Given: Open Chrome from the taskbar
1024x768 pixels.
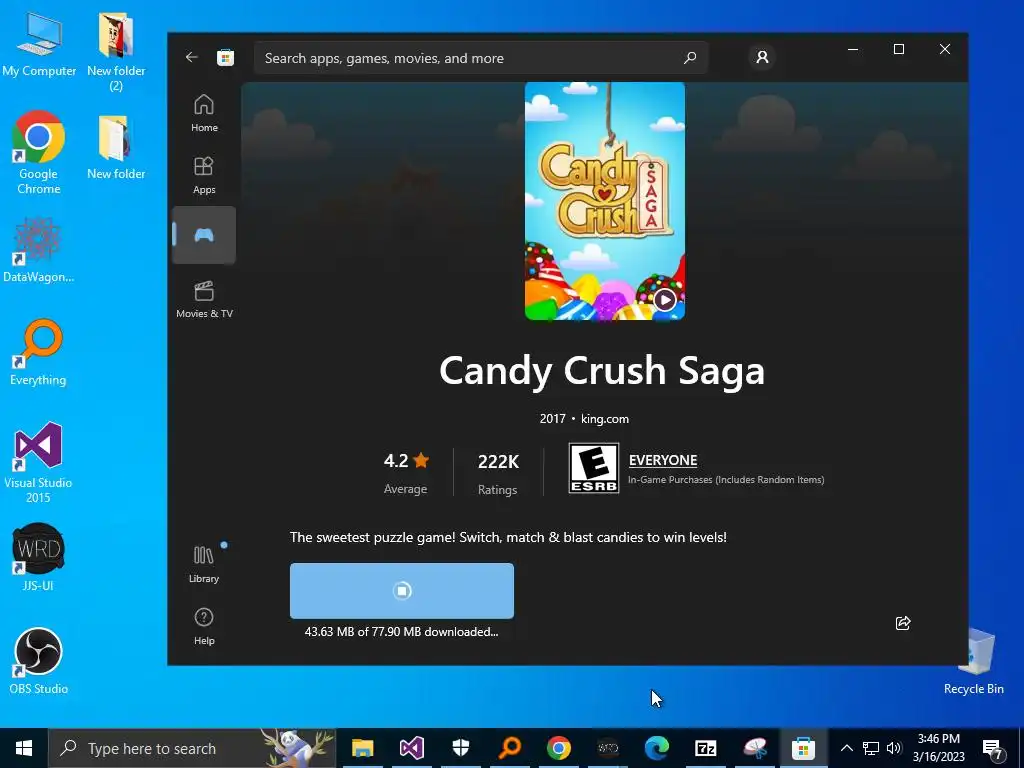Looking at the screenshot, I should (x=558, y=748).
